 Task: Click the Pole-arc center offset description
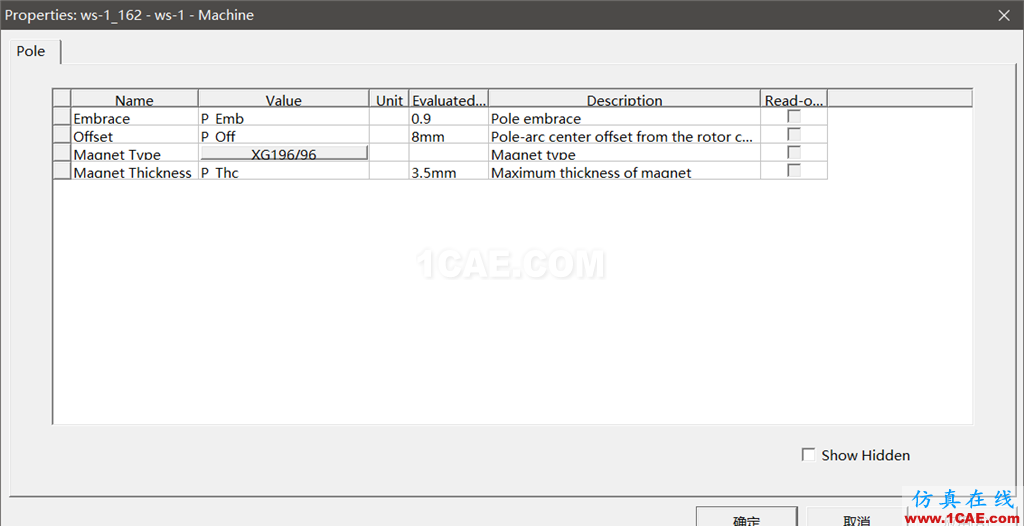coord(624,135)
